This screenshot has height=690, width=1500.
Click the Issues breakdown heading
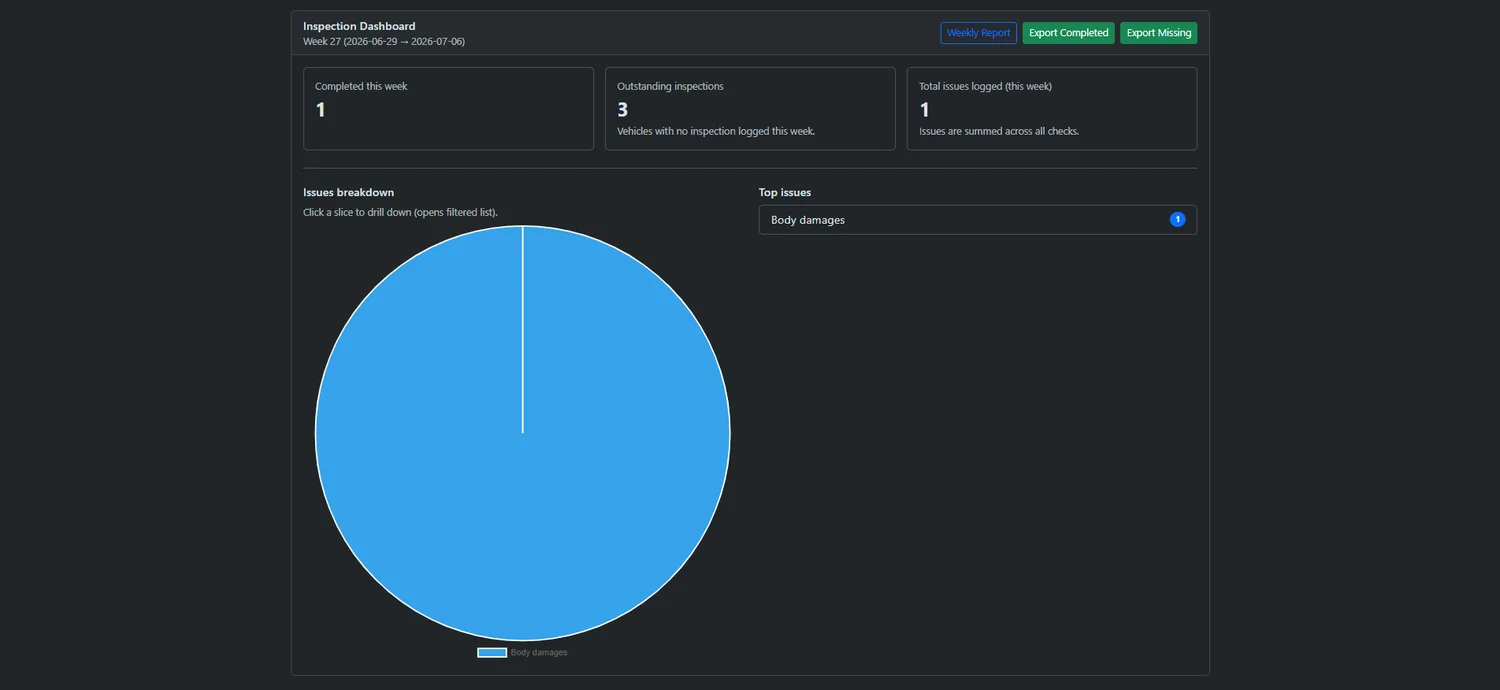(348, 192)
